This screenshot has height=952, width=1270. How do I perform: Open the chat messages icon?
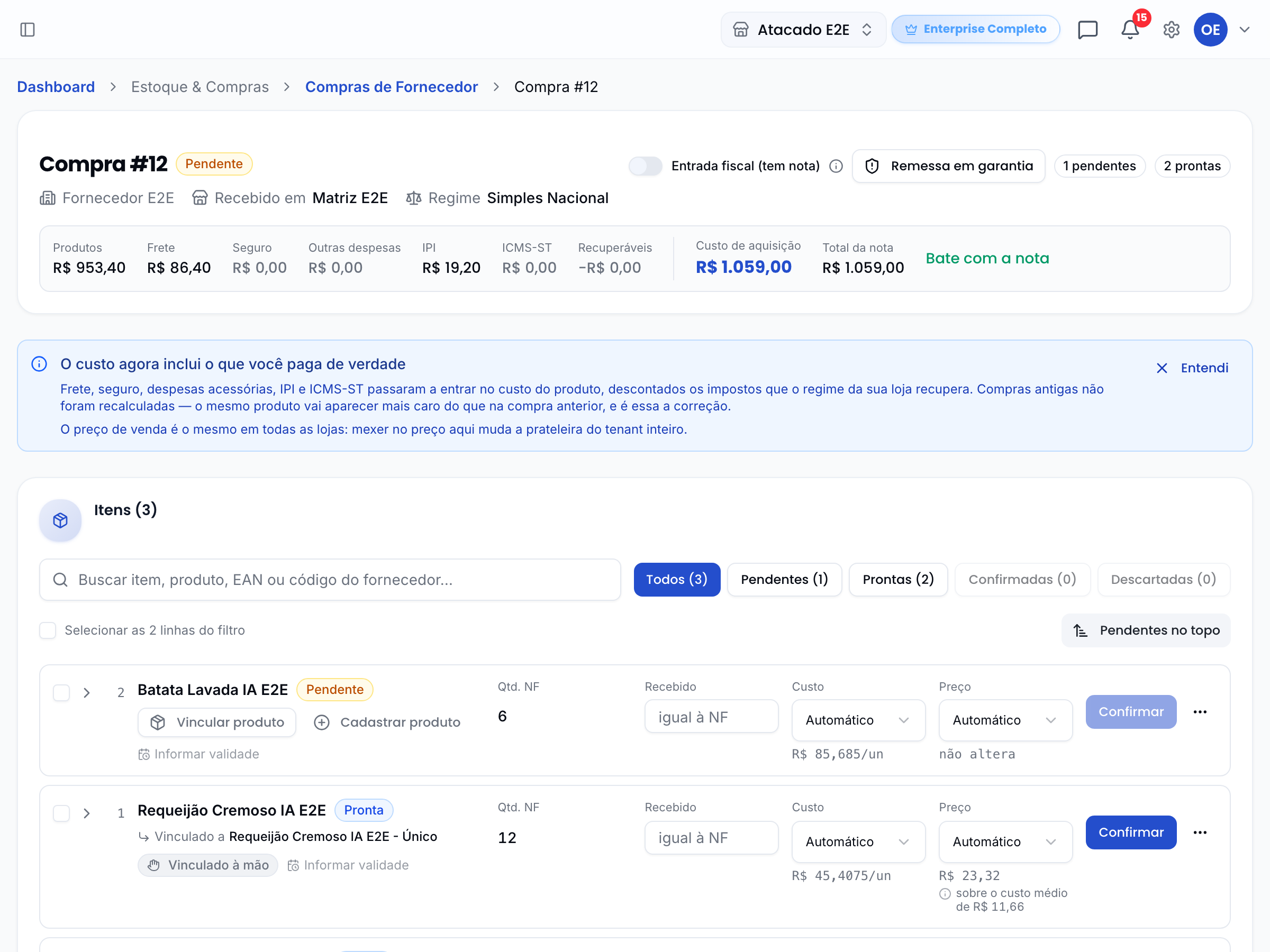point(1087,29)
